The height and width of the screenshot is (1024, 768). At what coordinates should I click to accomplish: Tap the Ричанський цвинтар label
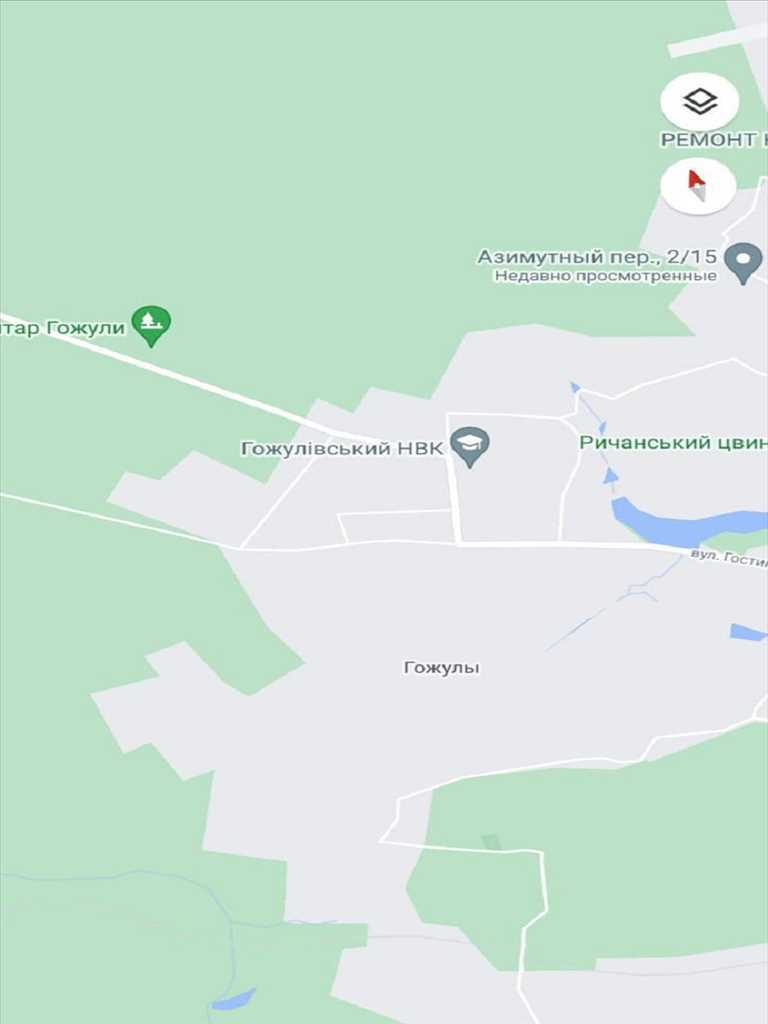click(673, 442)
